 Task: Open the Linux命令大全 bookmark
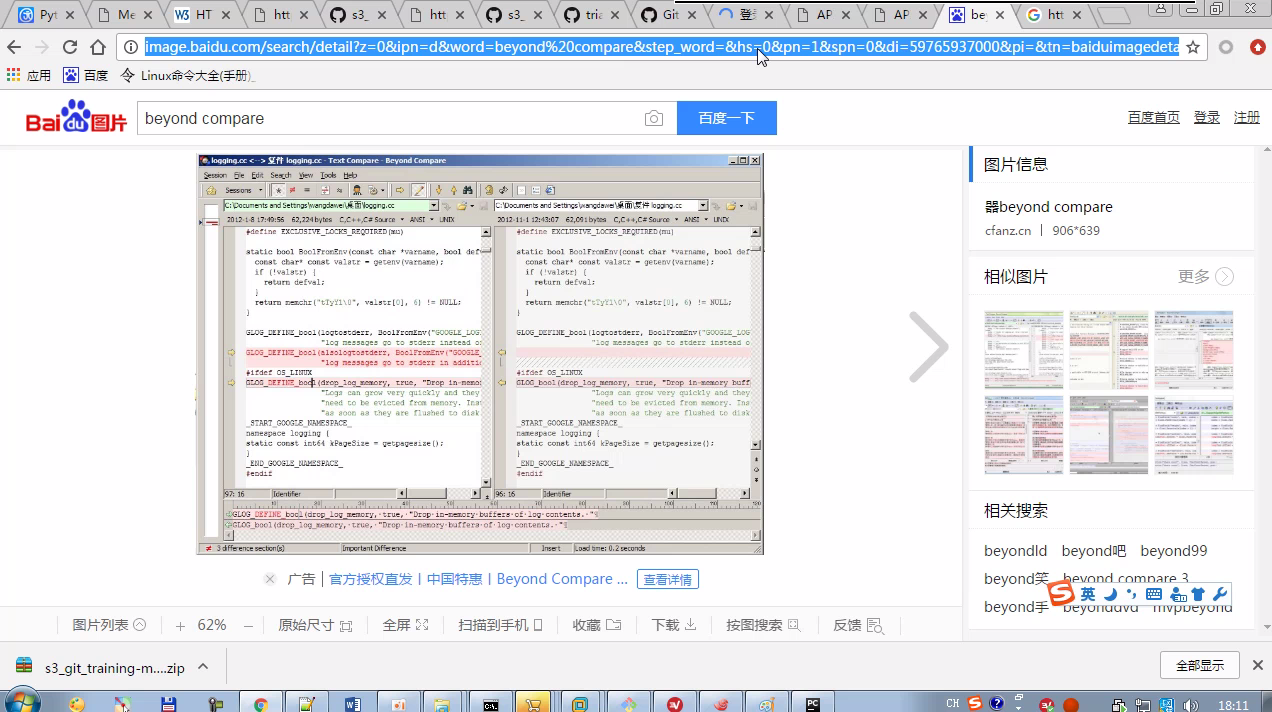[188, 75]
